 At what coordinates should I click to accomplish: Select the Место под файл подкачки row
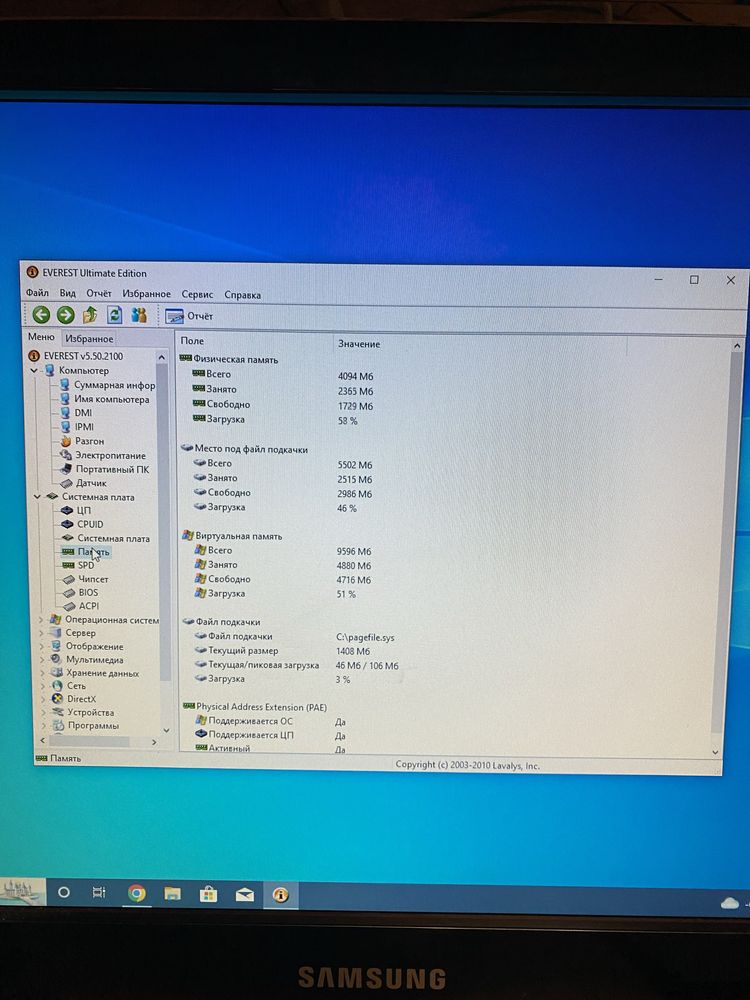pos(244,449)
